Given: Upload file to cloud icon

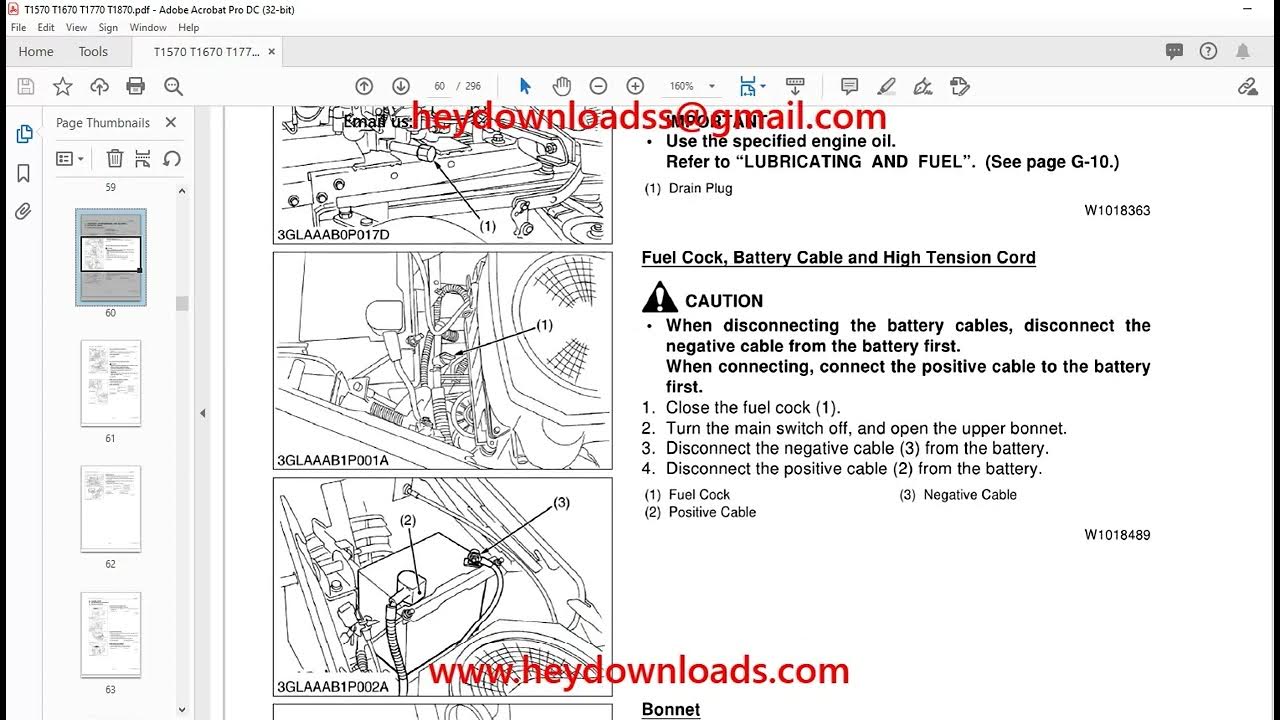Looking at the screenshot, I should click(x=99, y=86).
